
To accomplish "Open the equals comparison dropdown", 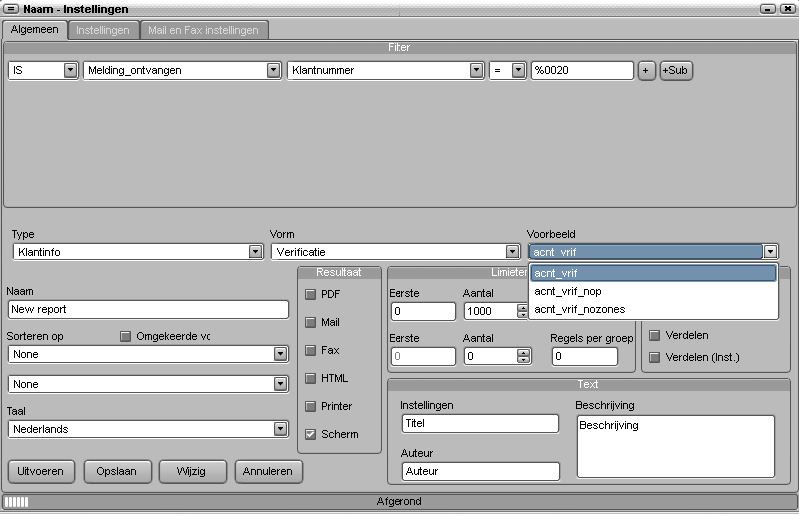I will 518,70.
